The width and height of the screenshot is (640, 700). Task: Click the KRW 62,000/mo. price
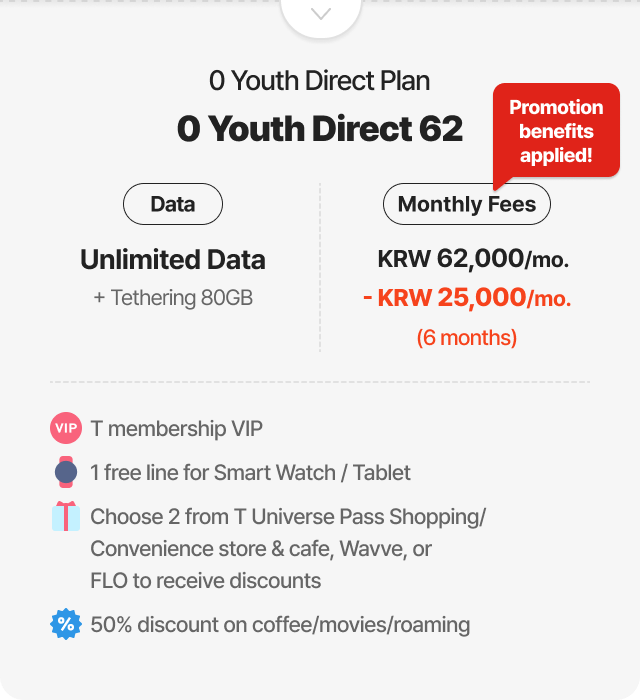click(x=473, y=260)
